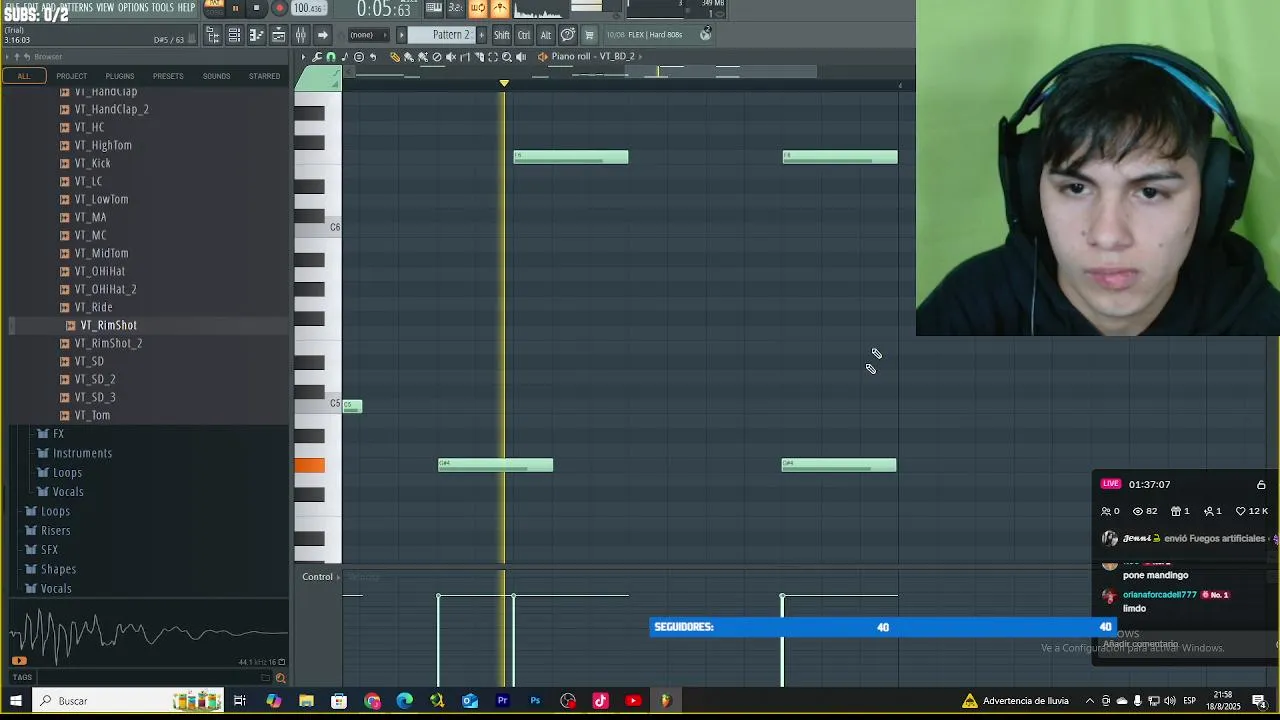Viewport: 1280px width, 720px height.
Task: Click the yellow playhead marker
Action: 504,83
